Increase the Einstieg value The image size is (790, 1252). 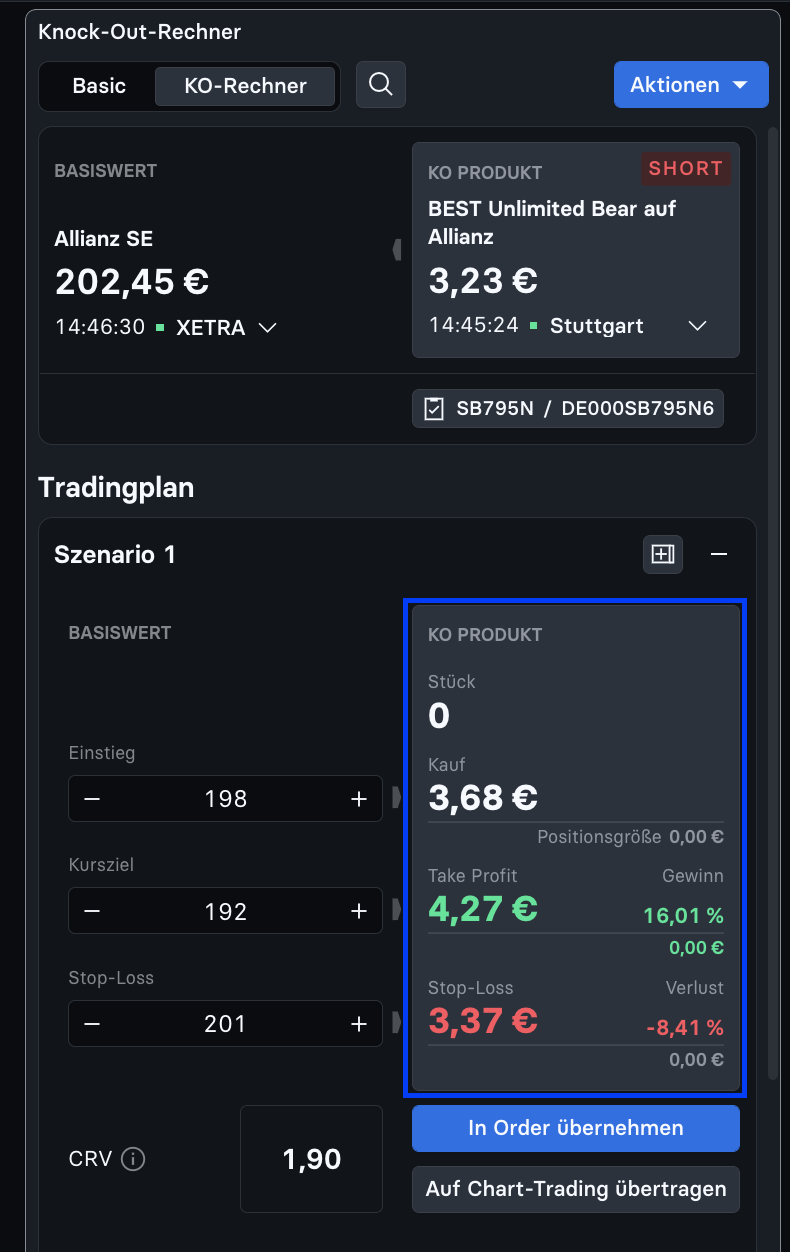359,799
